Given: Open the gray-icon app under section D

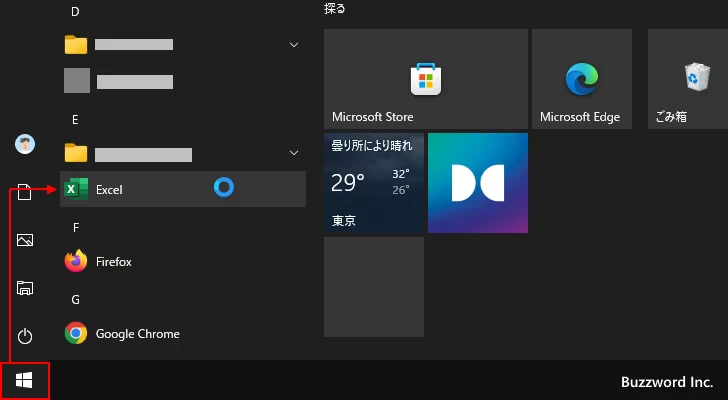Looking at the screenshot, I should 183,81.
